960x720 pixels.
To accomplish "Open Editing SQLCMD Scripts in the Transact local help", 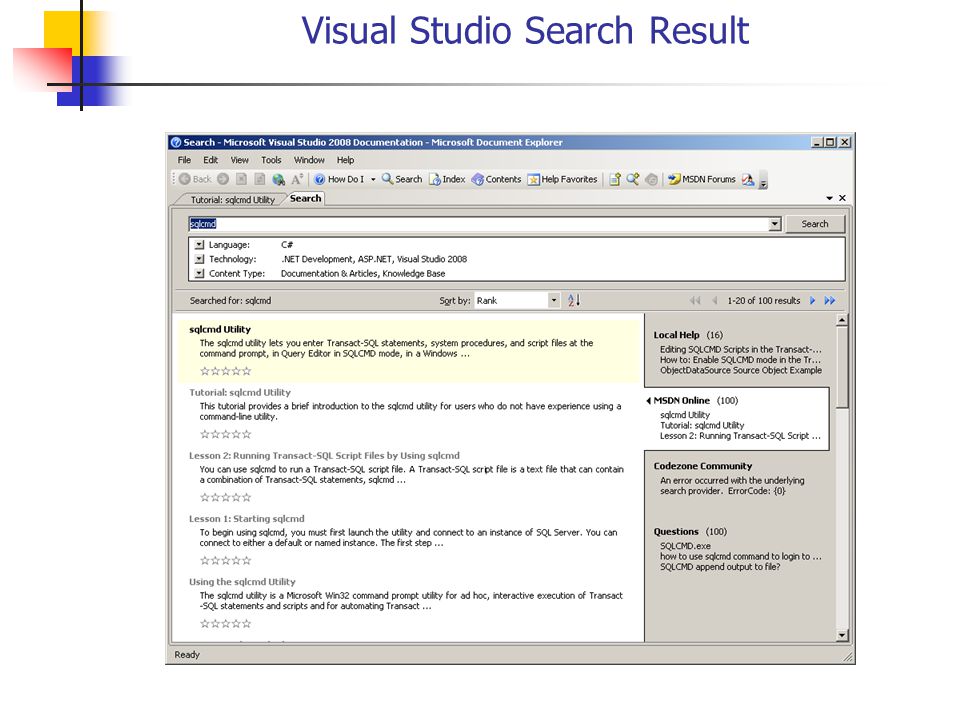I will (x=740, y=350).
